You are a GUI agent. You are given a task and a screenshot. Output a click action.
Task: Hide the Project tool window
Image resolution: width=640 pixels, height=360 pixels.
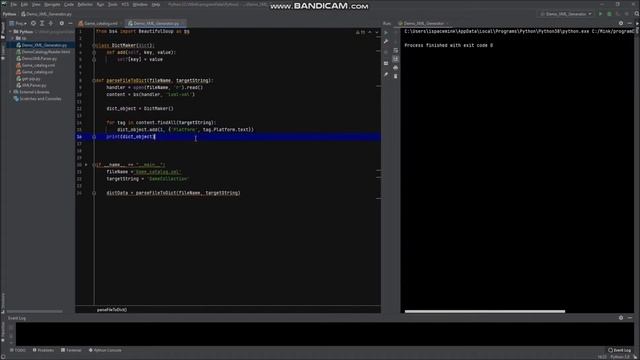click(70, 23)
